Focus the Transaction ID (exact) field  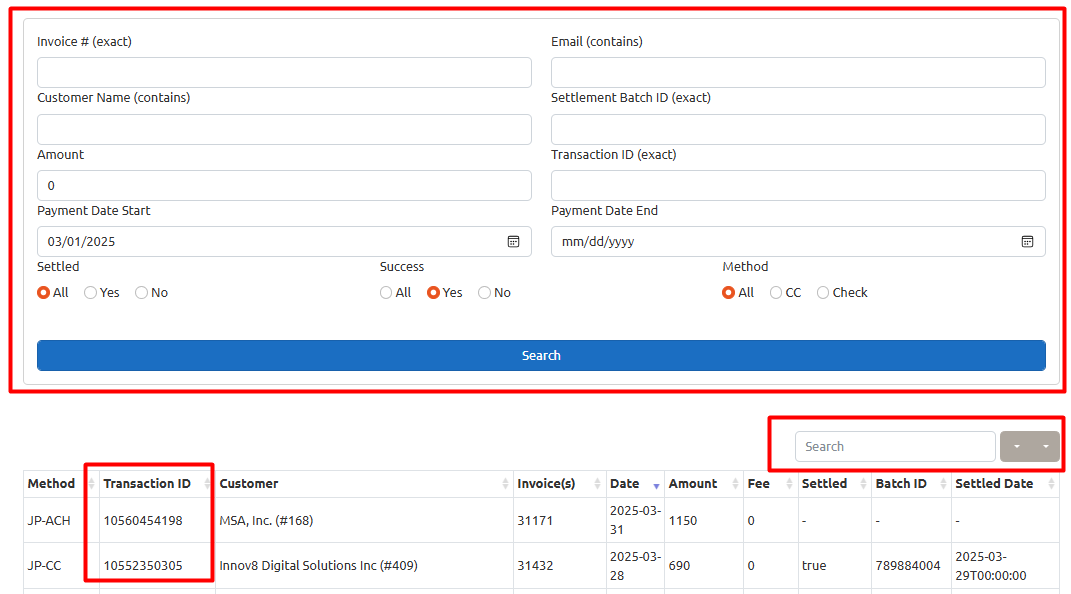pos(798,186)
